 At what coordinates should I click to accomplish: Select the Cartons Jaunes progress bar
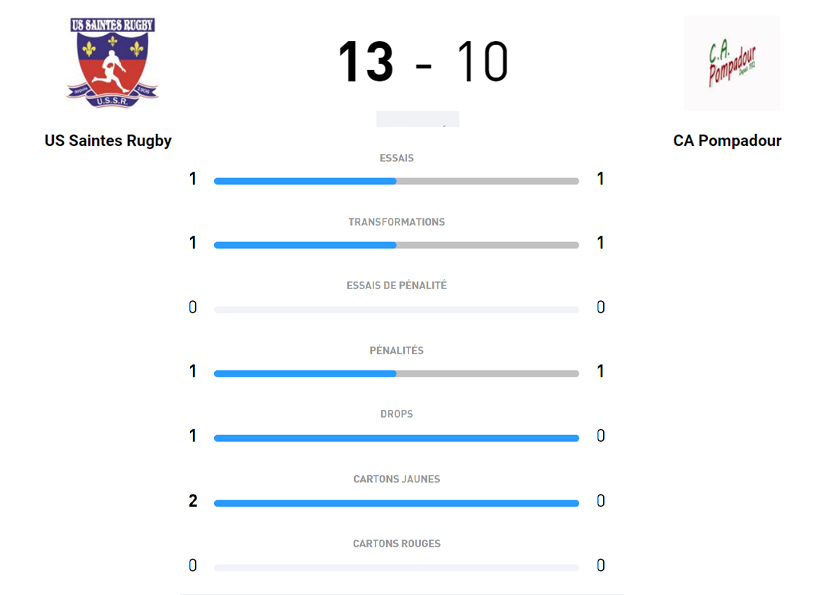coord(396,503)
